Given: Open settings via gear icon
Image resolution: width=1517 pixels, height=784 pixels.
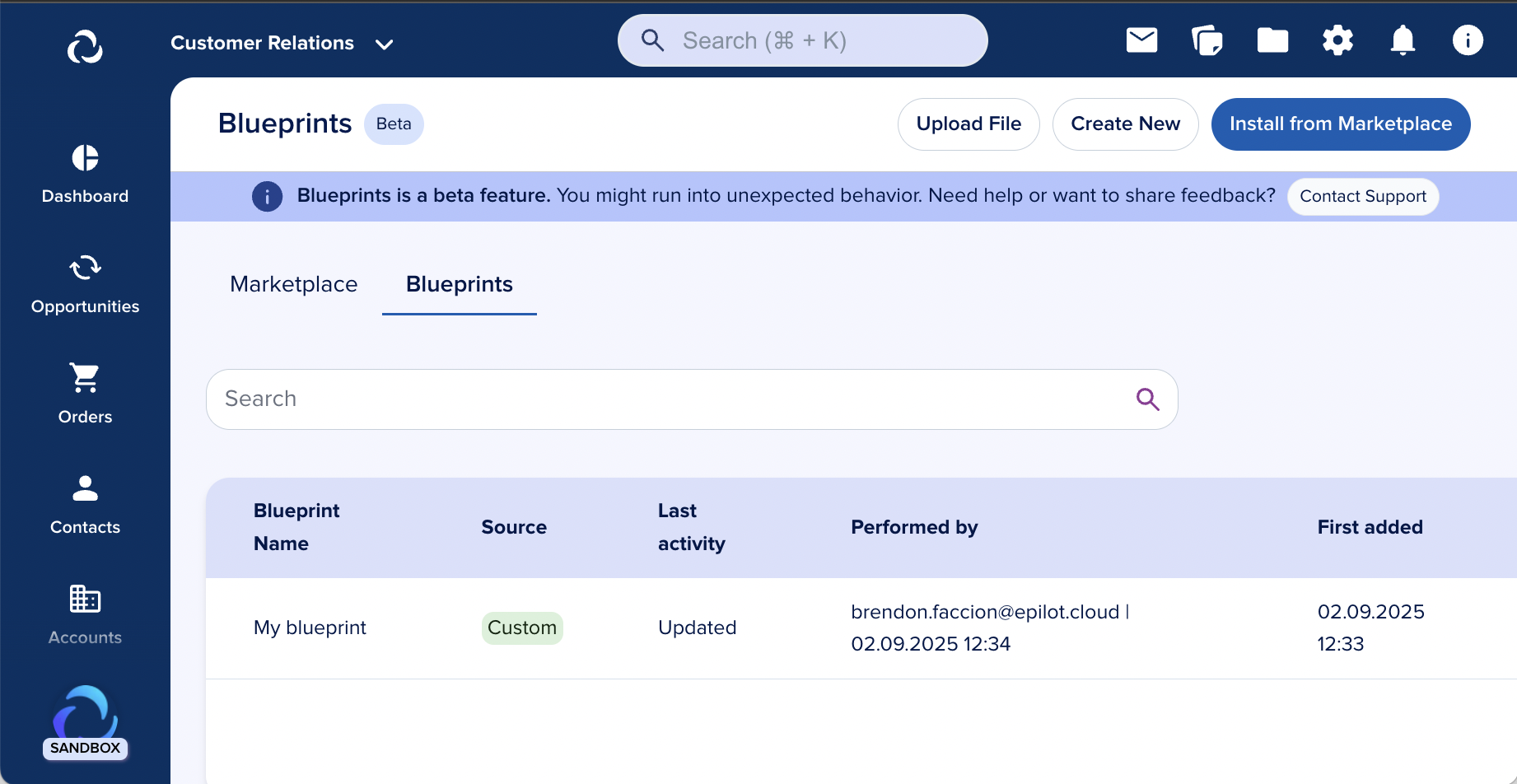Looking at the screenshot, I should click(x=1337, y=40).
